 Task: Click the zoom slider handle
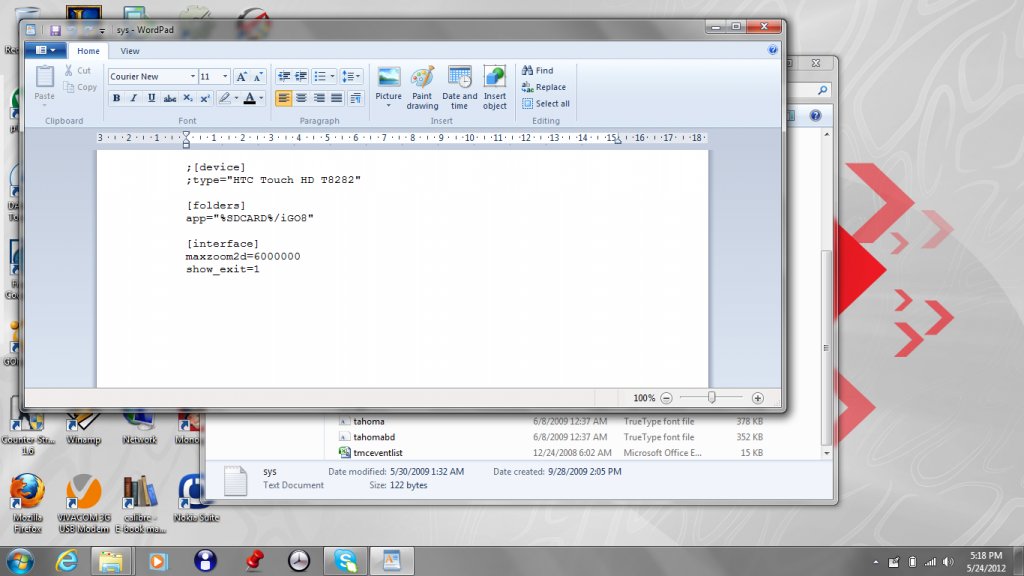tap(711, 398)
